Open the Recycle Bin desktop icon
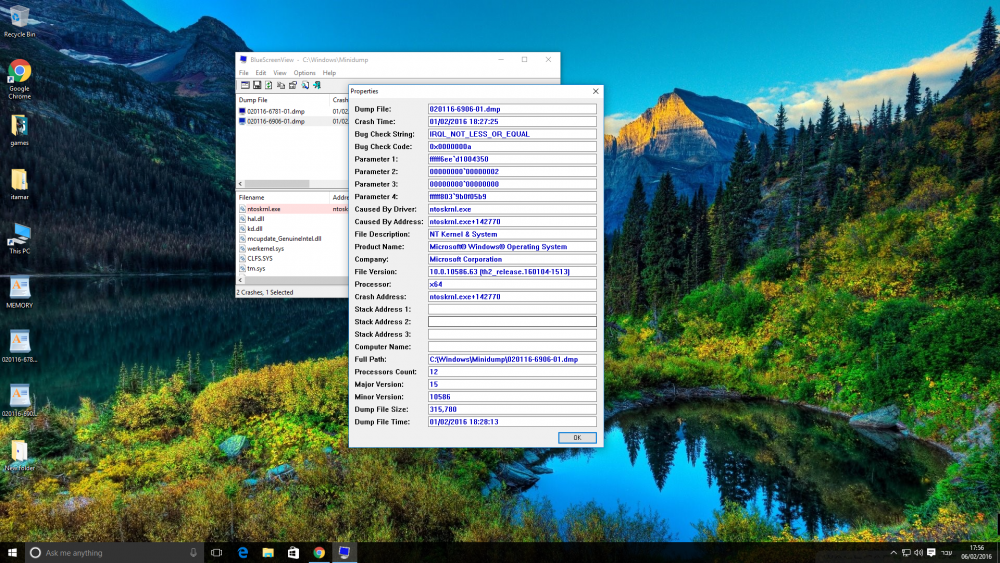The height and width of the screenshot is (563, 1000). coord(19,20)
